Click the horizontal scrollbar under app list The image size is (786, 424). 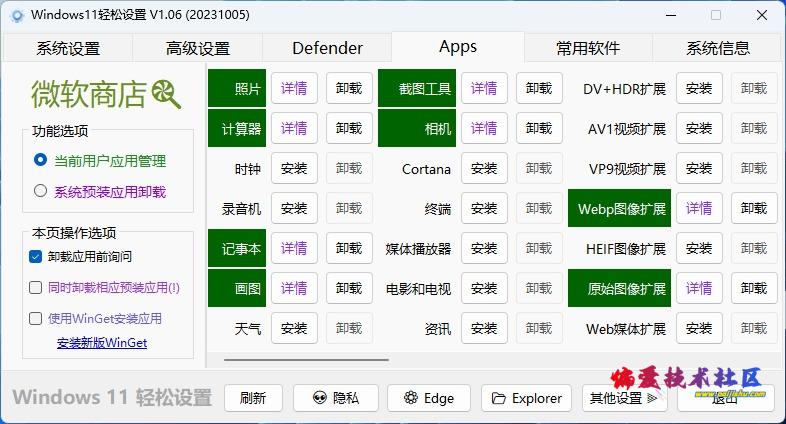[306, 359]
